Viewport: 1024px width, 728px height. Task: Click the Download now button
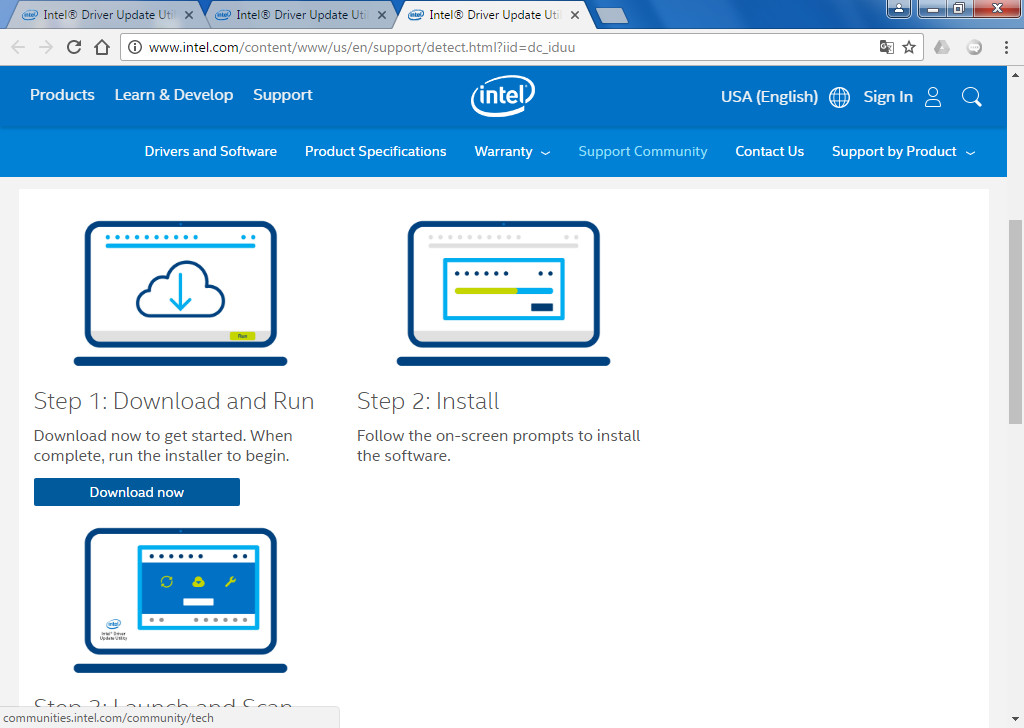click(136, 492)
